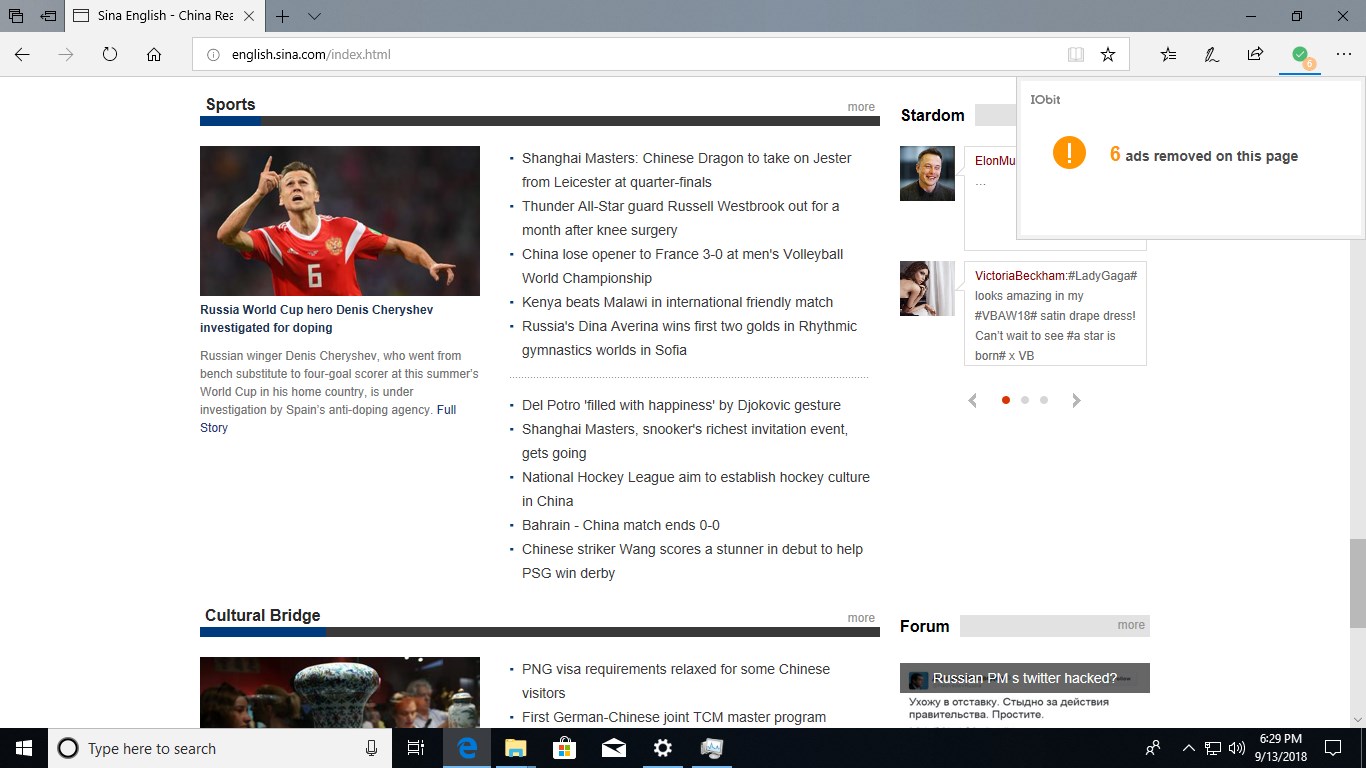
Task: Go back to the previous page
Action: (x=22, y=55)
